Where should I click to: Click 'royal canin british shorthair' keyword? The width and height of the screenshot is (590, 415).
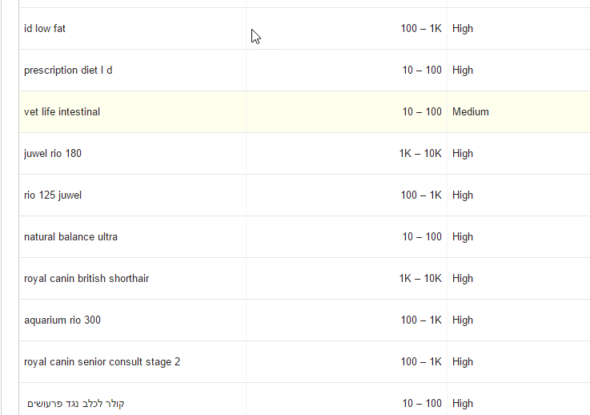pyautogui.click(x=87, y=278)
